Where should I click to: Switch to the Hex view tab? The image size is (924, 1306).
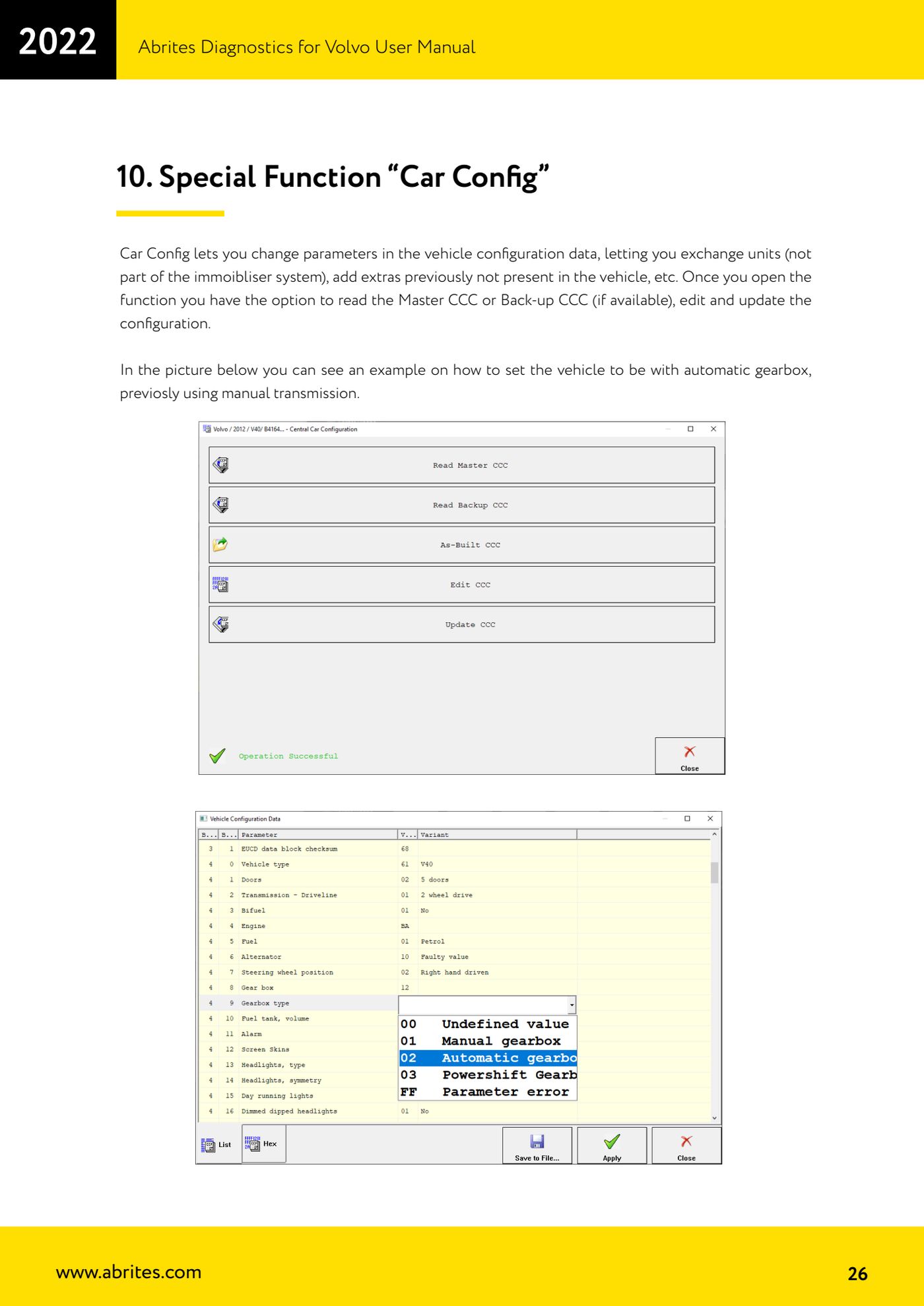pyautogui.click(x=263, y=1144)
